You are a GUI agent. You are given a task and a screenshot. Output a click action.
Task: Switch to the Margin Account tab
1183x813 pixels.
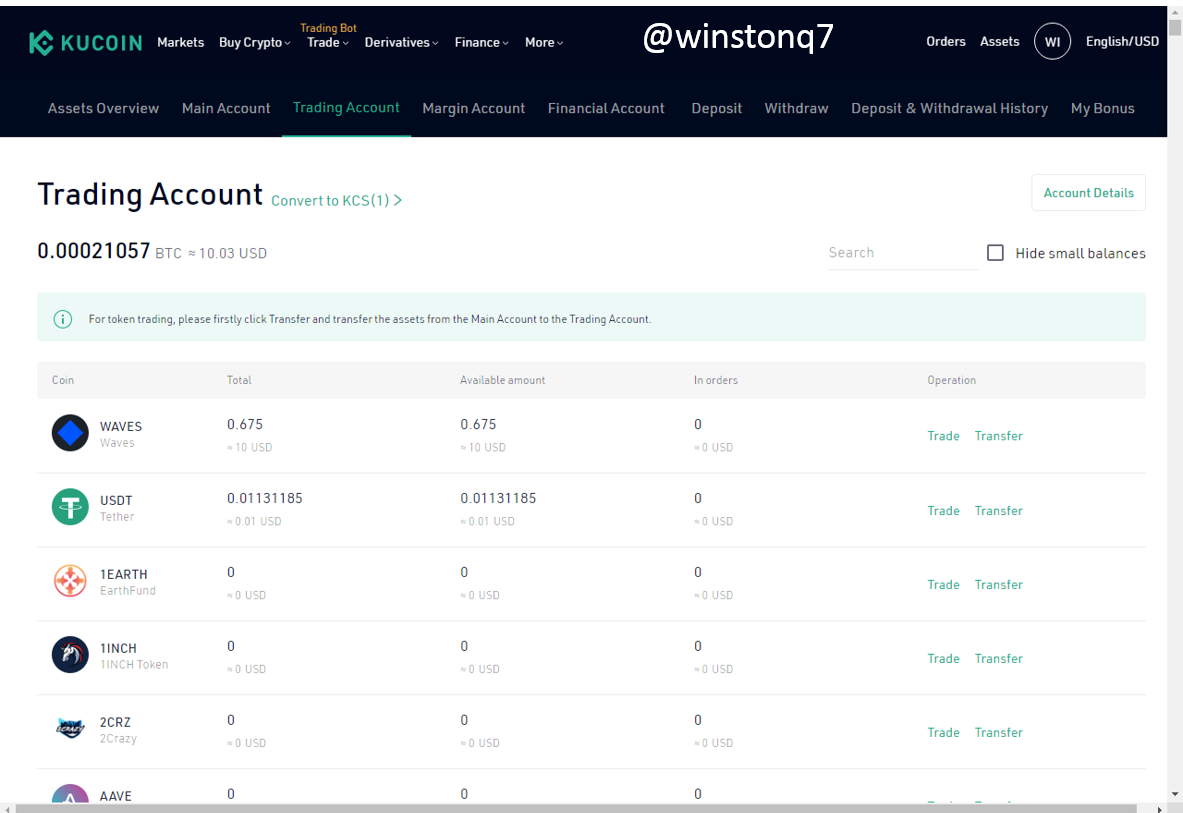click(x=473, y=109)
